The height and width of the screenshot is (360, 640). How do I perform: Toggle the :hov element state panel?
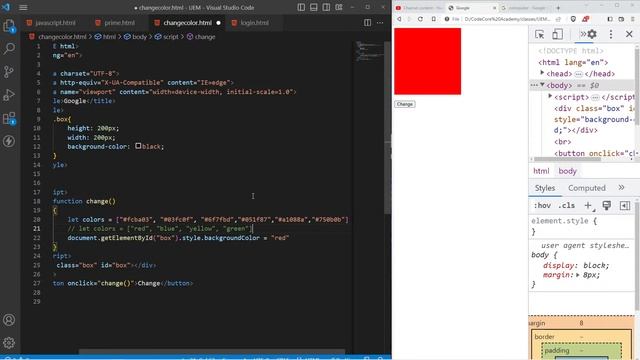click(542, 206)
